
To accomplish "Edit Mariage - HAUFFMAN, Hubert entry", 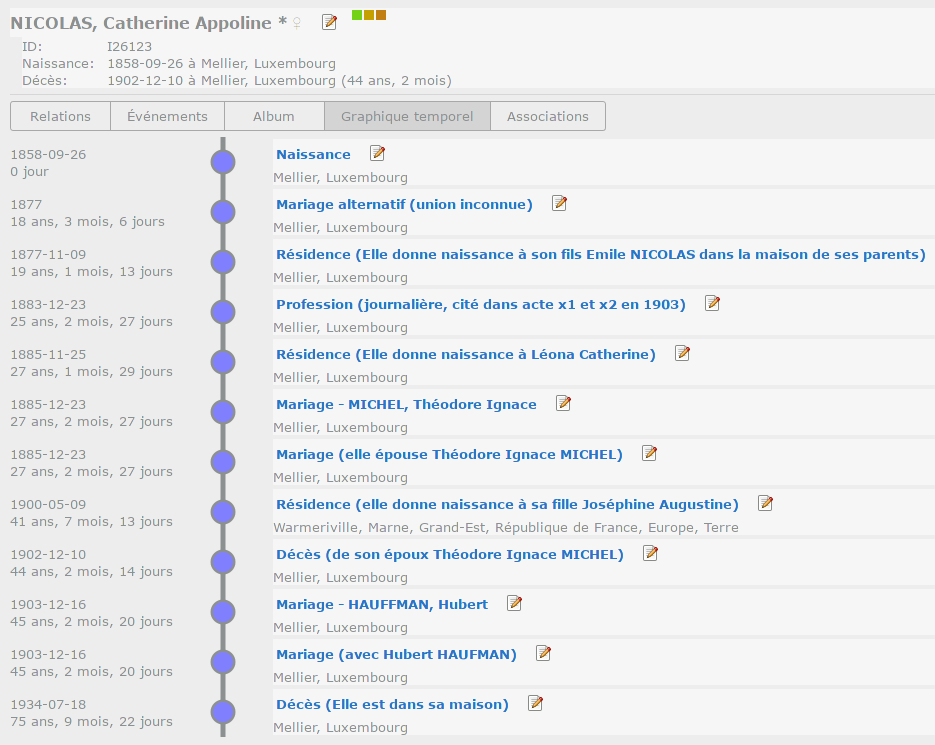I will (514, 603).
